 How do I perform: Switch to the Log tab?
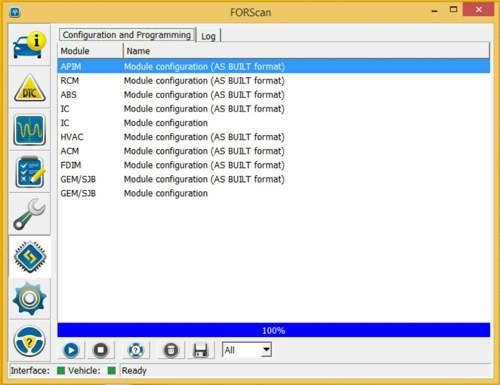tap(208, 36)
